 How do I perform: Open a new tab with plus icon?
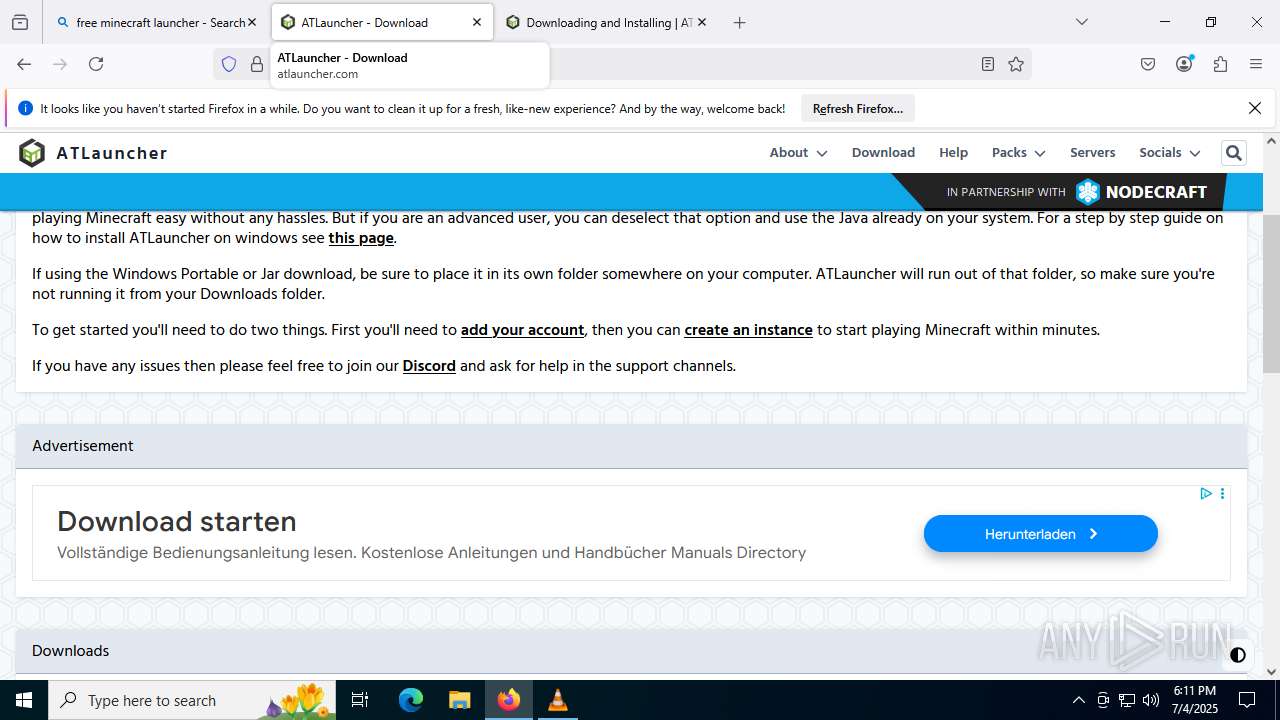pyautogui.click(x=739, y=22)
